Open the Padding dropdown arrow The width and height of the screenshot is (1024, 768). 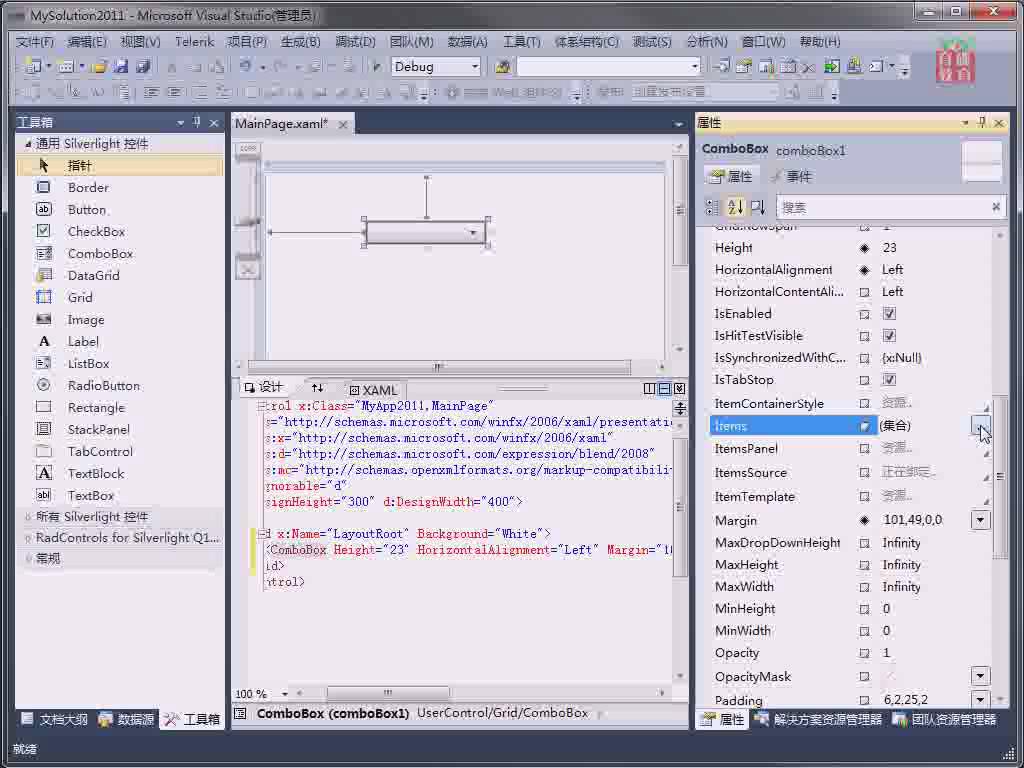coord(980,699)
